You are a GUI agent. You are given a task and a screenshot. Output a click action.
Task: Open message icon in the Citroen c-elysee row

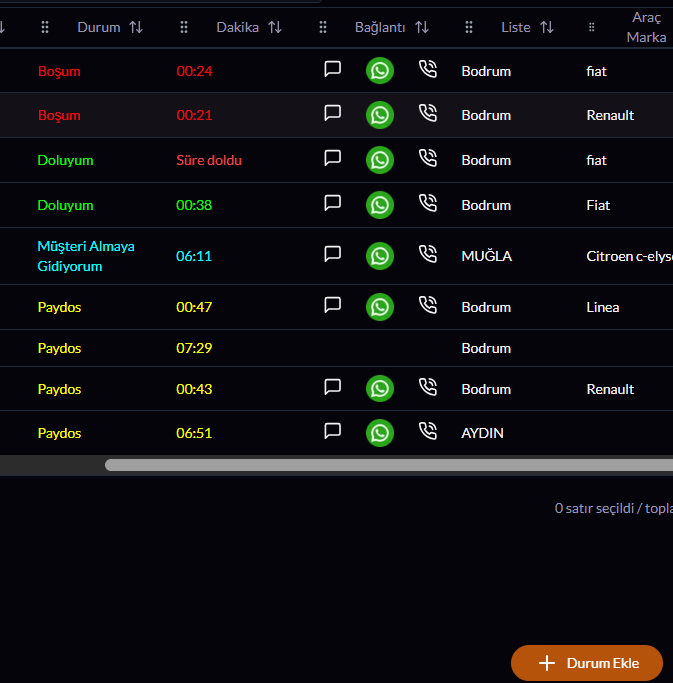point(333,255)
